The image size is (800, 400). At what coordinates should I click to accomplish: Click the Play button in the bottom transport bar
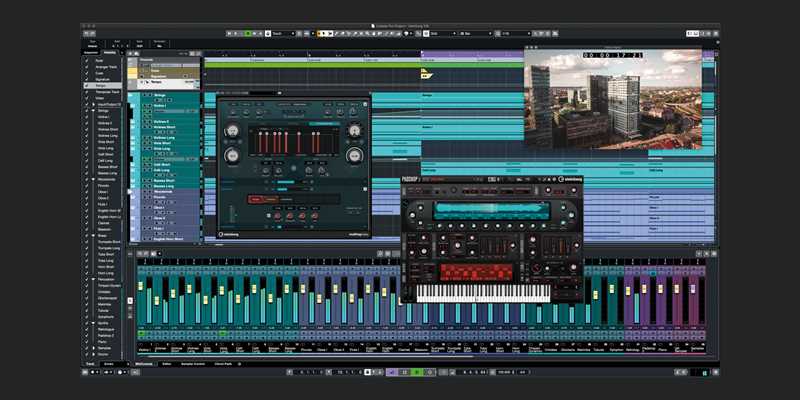click(x=417, y=372)
